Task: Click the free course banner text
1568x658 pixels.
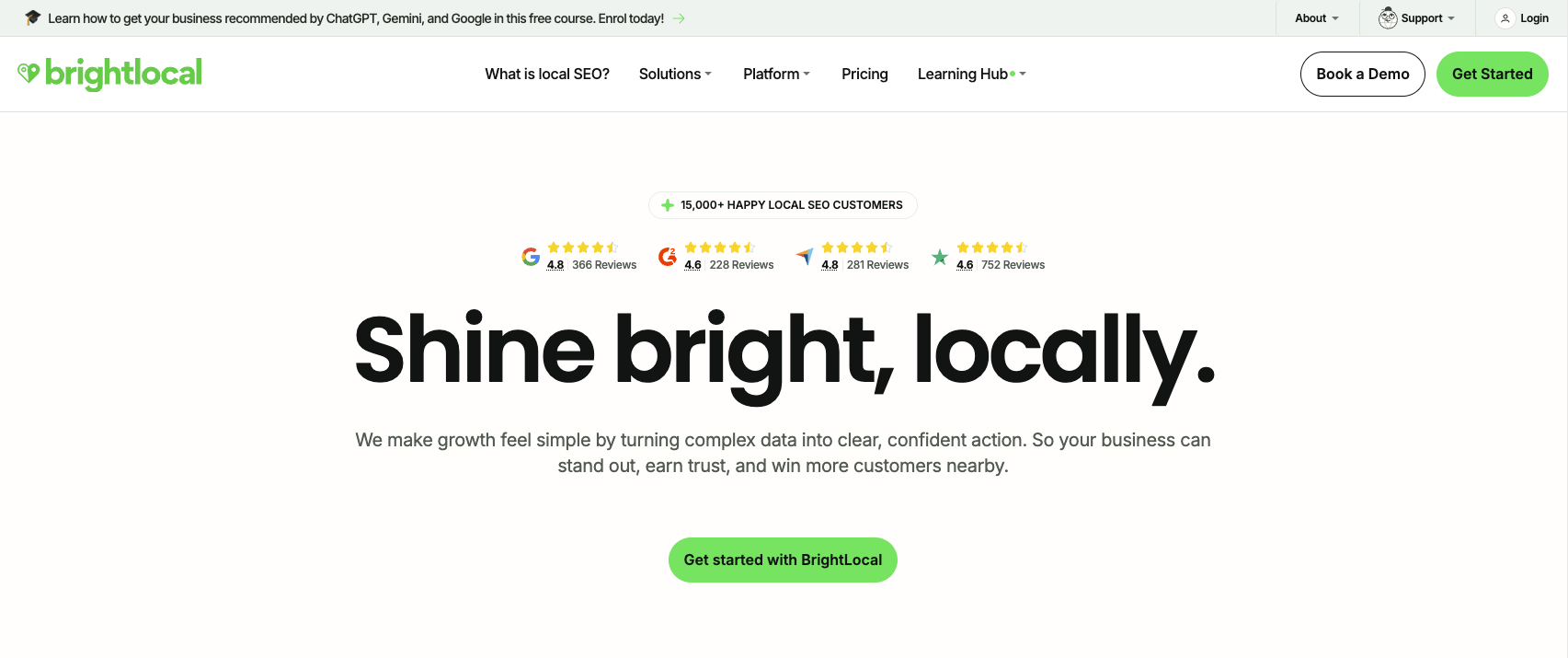Action: [356, 18]
